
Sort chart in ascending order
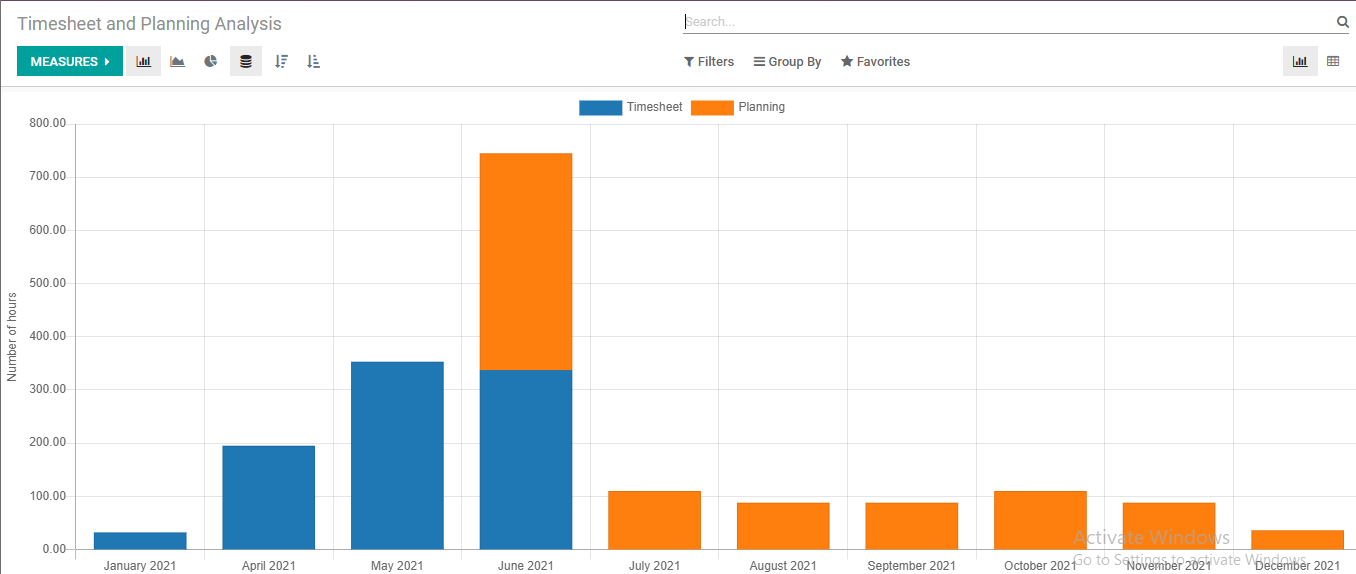pyautogui.click(x=313, y=61)
